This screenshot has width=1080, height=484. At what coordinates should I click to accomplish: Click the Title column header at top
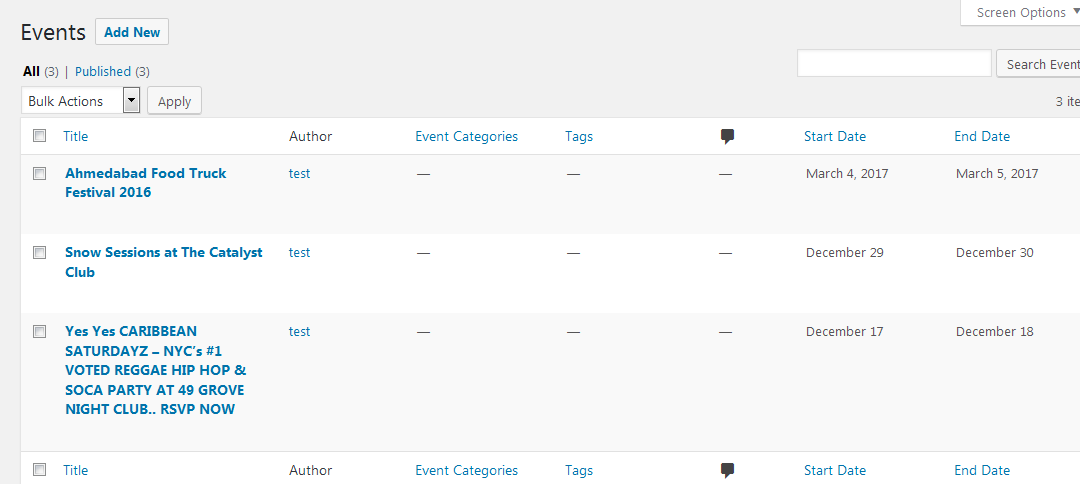point(75,136)
